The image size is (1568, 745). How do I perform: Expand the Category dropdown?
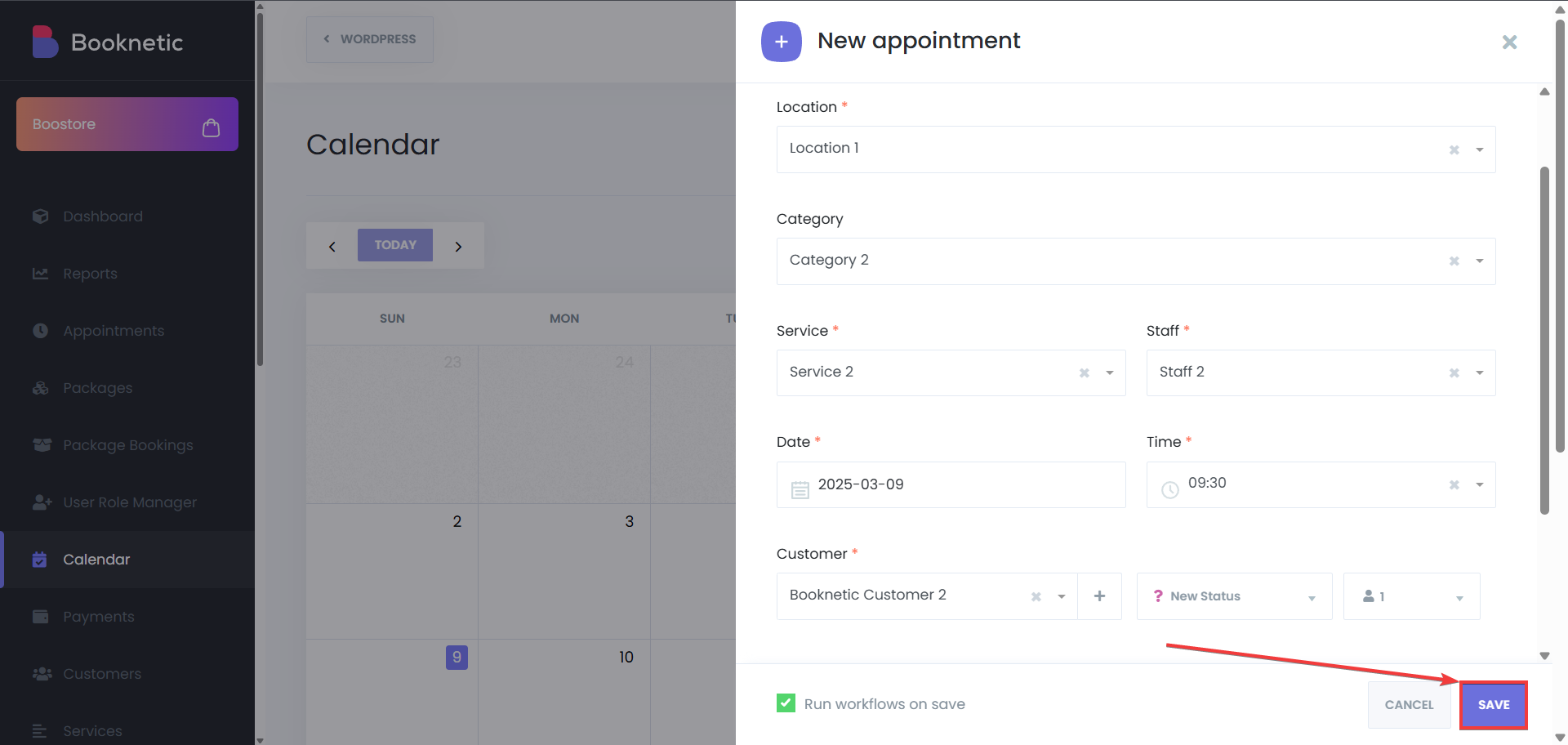point(1479,261)
